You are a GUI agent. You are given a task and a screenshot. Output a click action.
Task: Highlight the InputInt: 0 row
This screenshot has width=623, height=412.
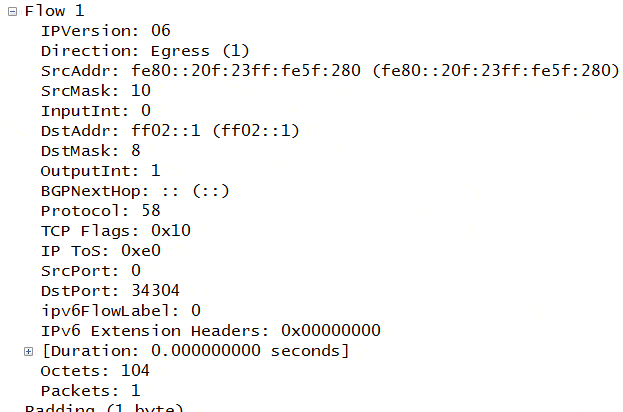[x=96, y=110]
